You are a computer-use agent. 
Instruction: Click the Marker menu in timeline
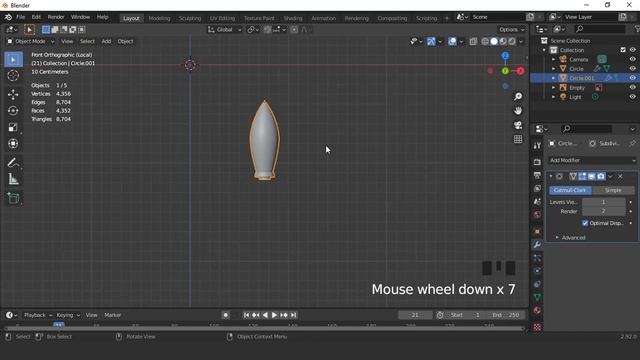[x=113, y=315]
